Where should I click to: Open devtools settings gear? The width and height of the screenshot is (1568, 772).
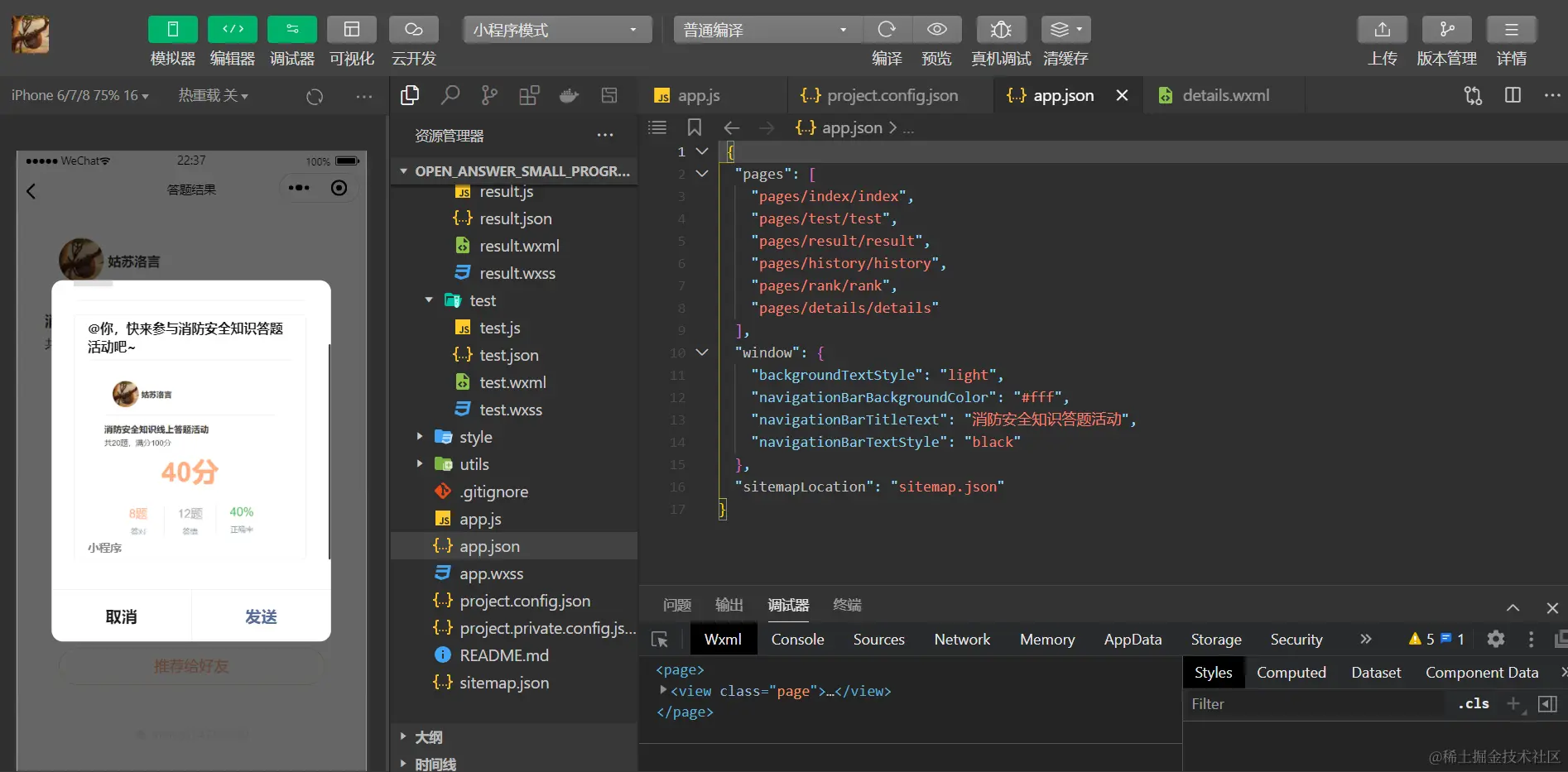[x=1495, y=639]
